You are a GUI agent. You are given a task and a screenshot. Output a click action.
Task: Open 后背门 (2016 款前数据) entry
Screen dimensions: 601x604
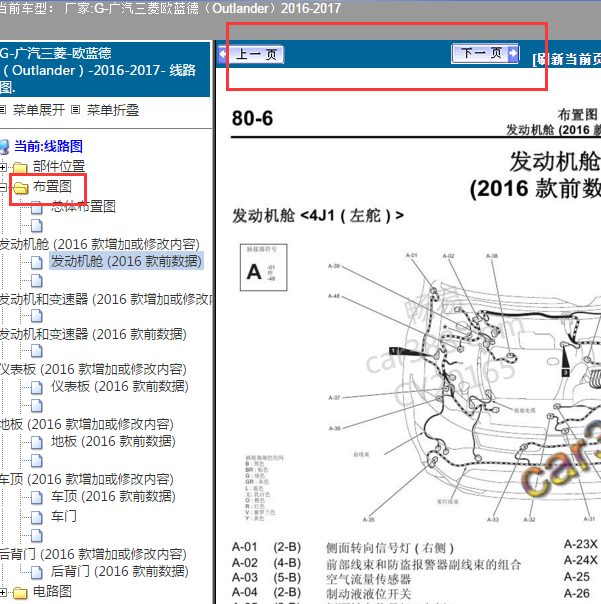[x=120, y=571]
